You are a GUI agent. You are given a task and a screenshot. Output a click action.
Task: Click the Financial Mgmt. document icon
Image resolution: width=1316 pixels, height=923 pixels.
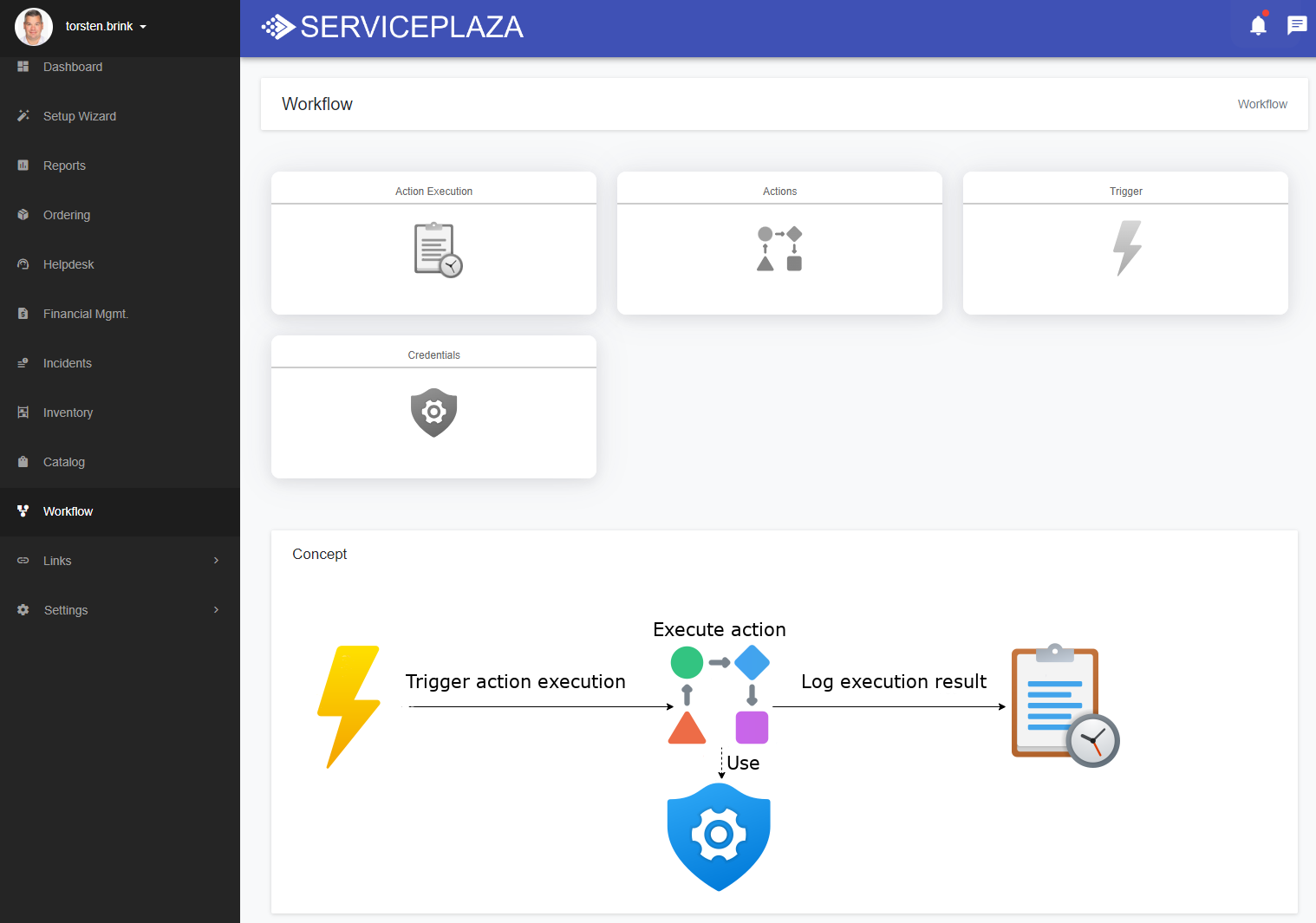click(x=23, y=314)
